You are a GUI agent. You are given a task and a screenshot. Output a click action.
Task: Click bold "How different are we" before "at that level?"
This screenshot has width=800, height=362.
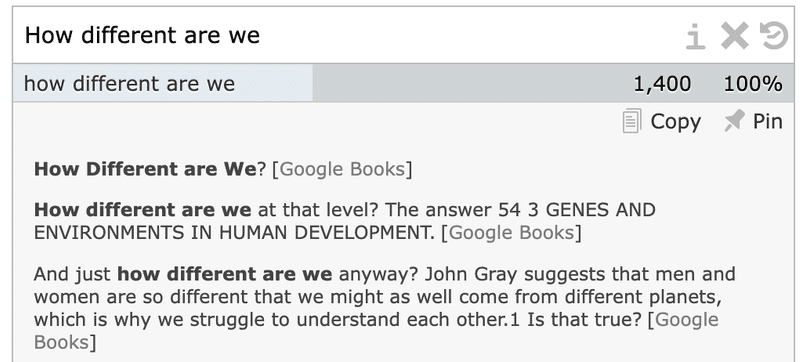point(142,210)
